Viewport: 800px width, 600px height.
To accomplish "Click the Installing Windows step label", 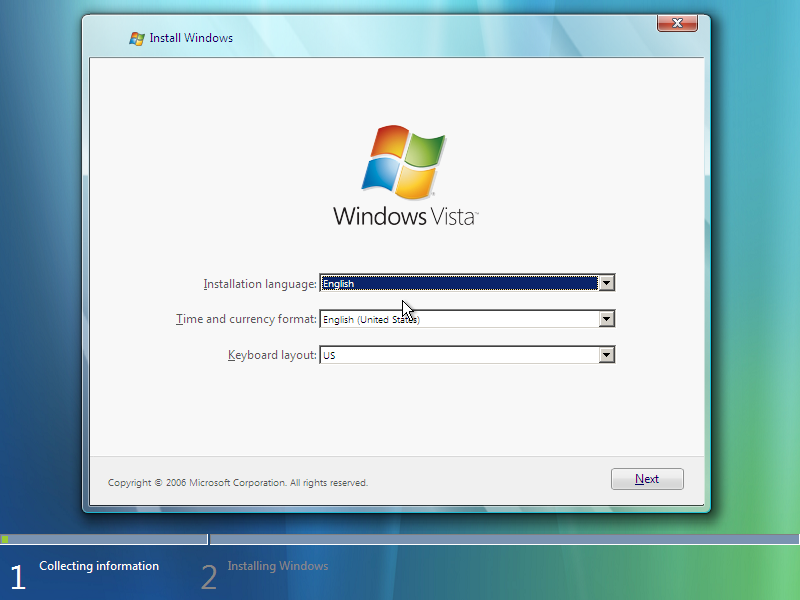I will point(278,565).
